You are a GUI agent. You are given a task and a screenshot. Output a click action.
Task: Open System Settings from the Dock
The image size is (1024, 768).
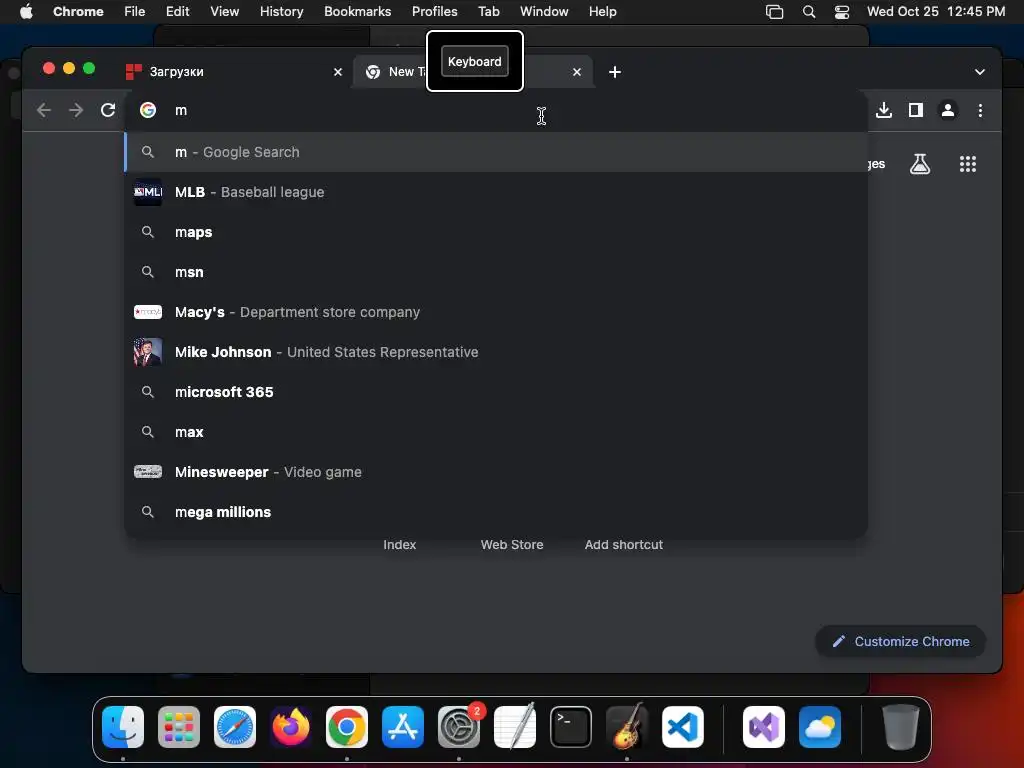coord(458,727)
